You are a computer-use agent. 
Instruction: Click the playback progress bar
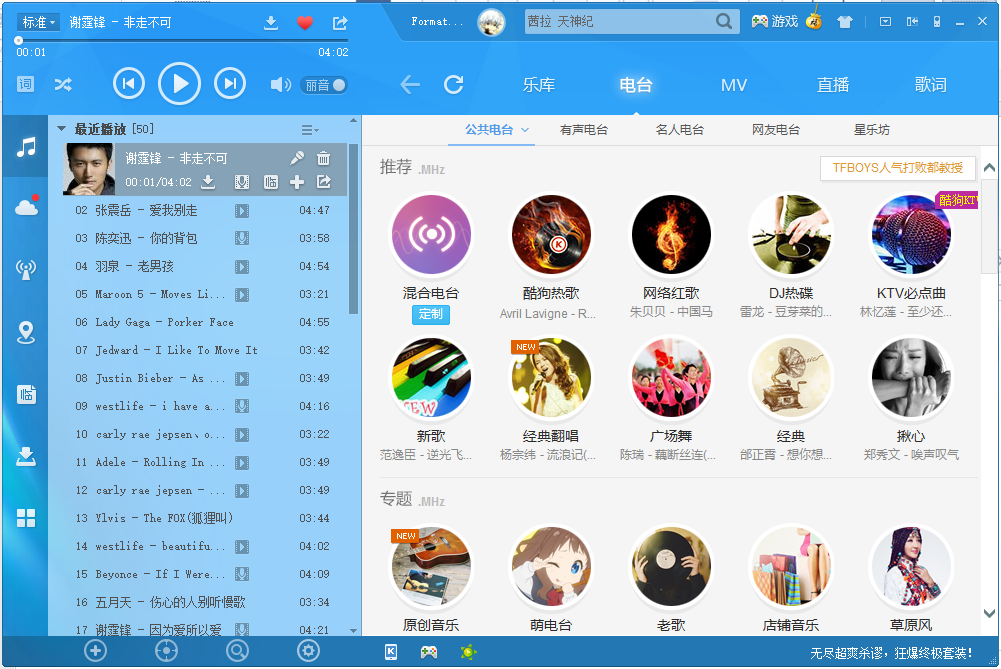point(182,40)
